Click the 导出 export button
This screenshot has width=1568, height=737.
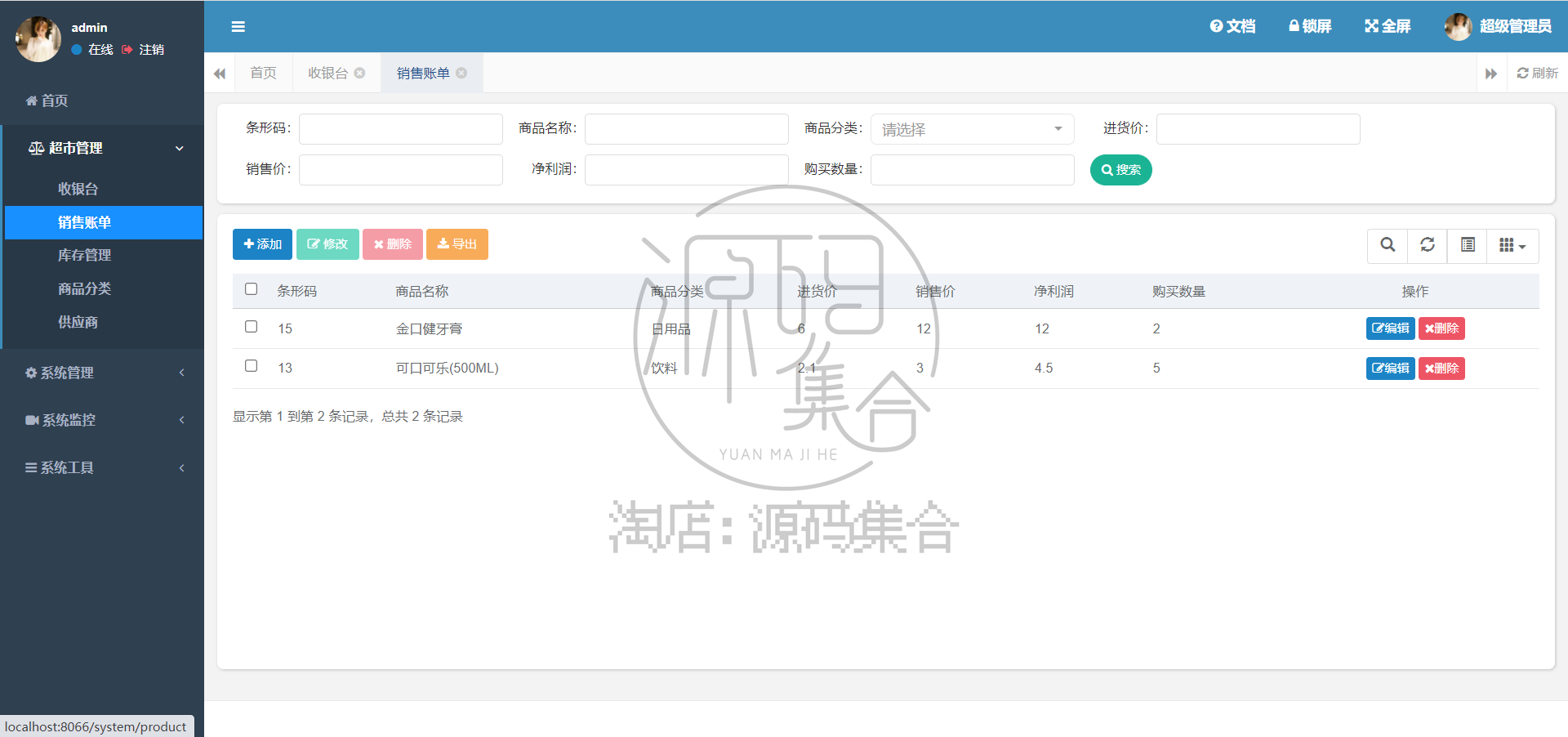point(457,244)
